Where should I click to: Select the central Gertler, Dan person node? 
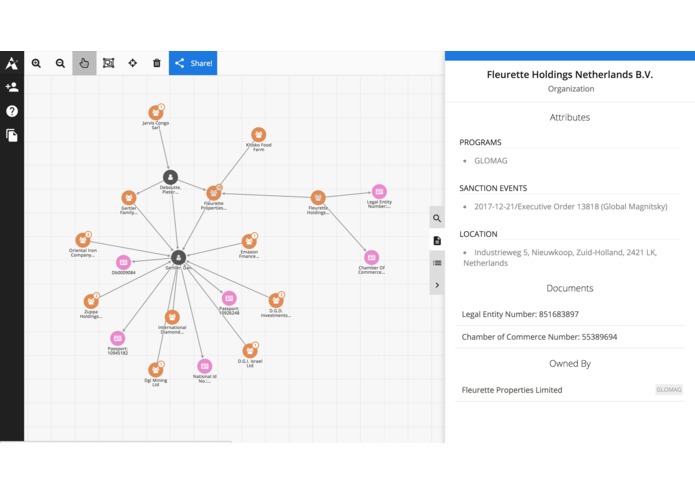click(178, 257)
